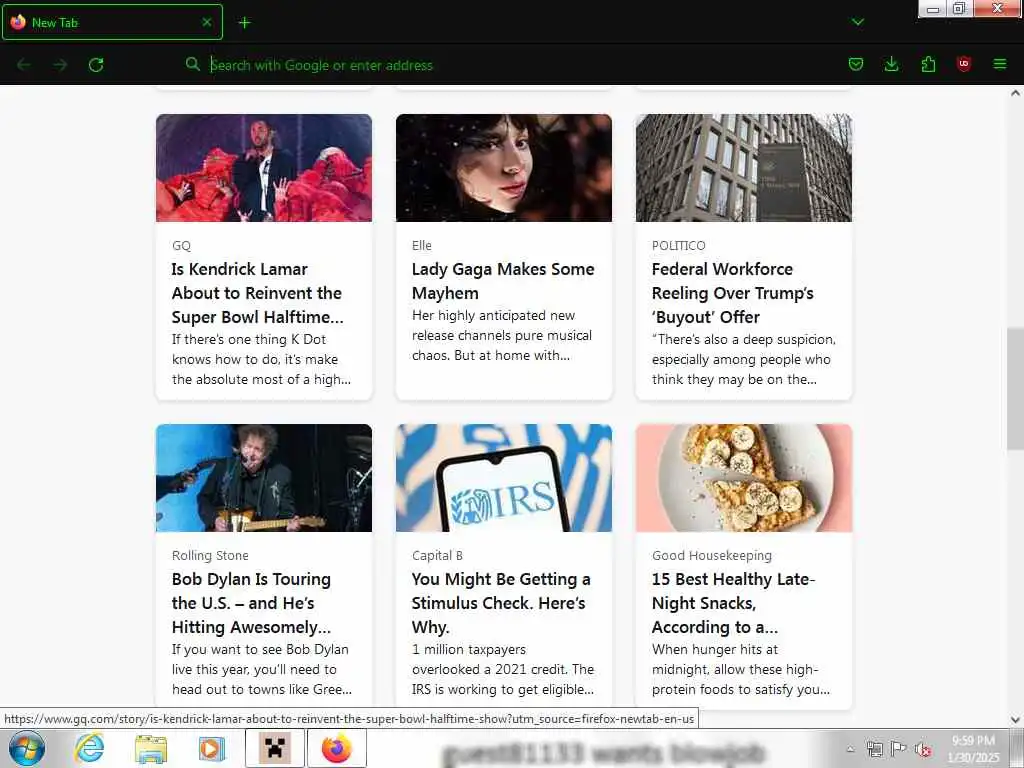This screenshot has width=1024, height=768.
Task: Click the federal building photo thumbnail
Action: (744, 168)
